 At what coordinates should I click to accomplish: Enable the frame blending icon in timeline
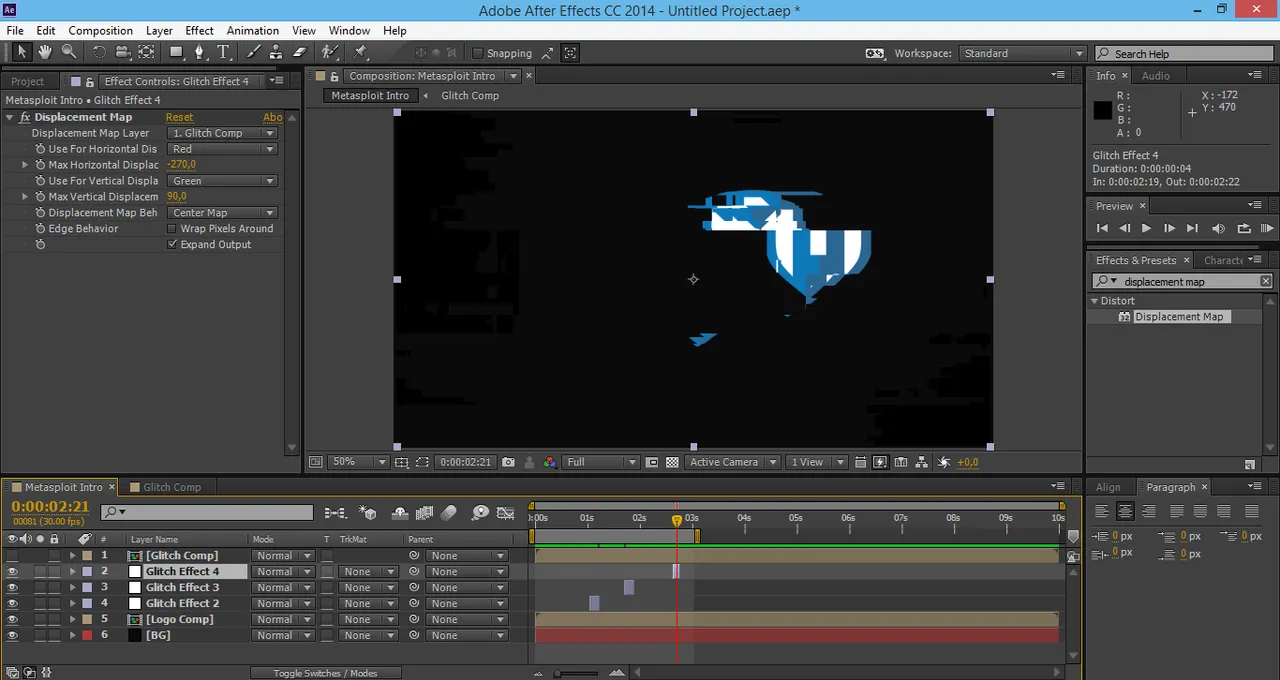click(x=424, y=513)
